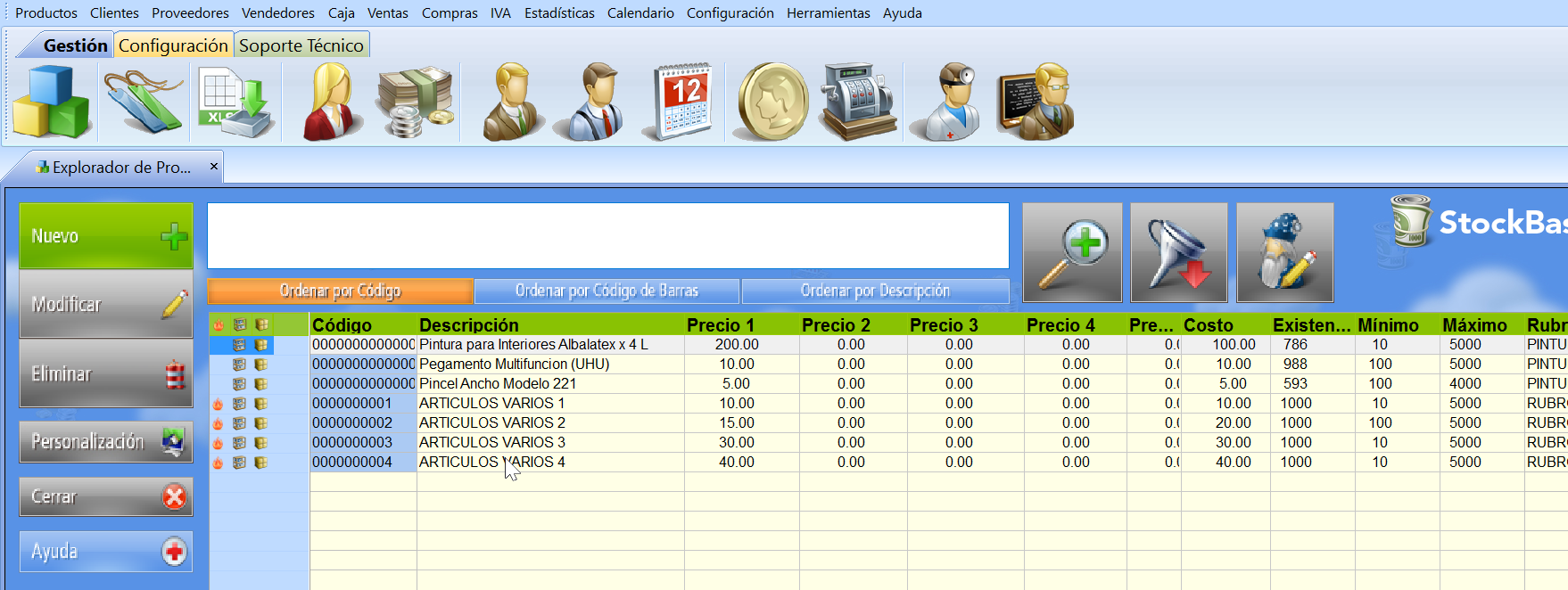Open the cash register toolbar icon
Image resolution: width=1568 pixels, height=590 pixels.
coord(858,102)
